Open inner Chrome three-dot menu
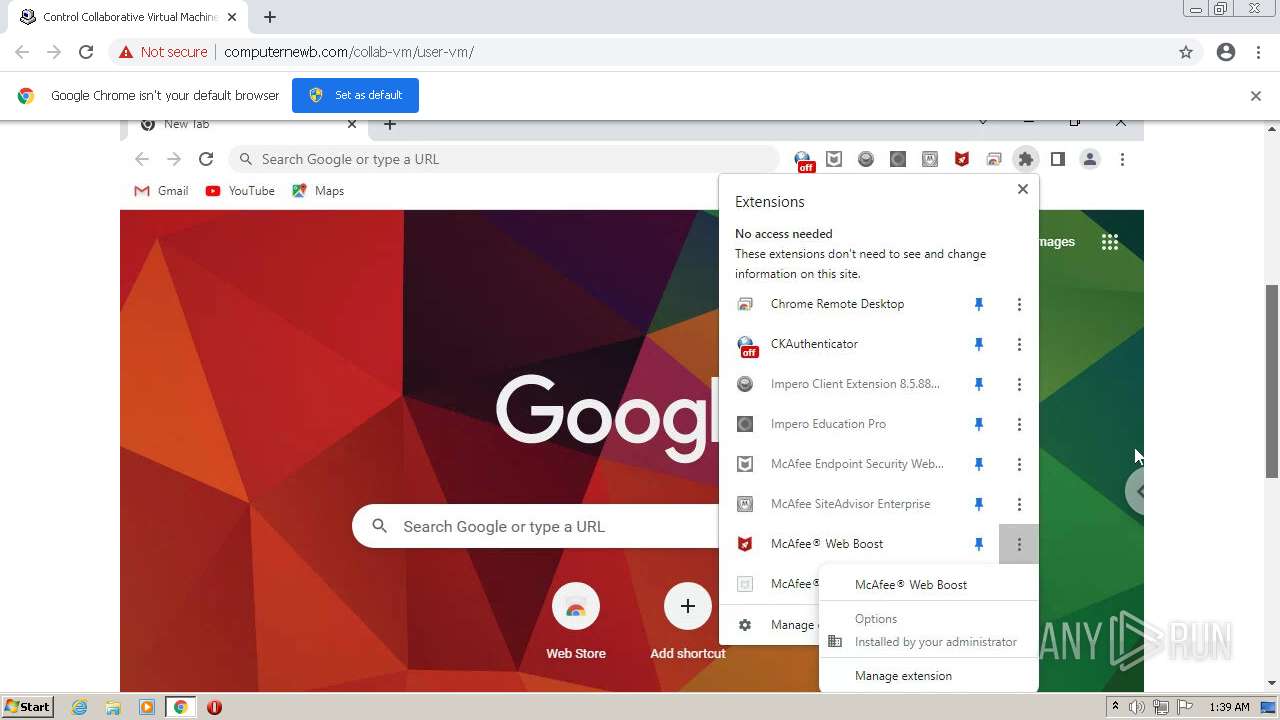 point(1122,159)
